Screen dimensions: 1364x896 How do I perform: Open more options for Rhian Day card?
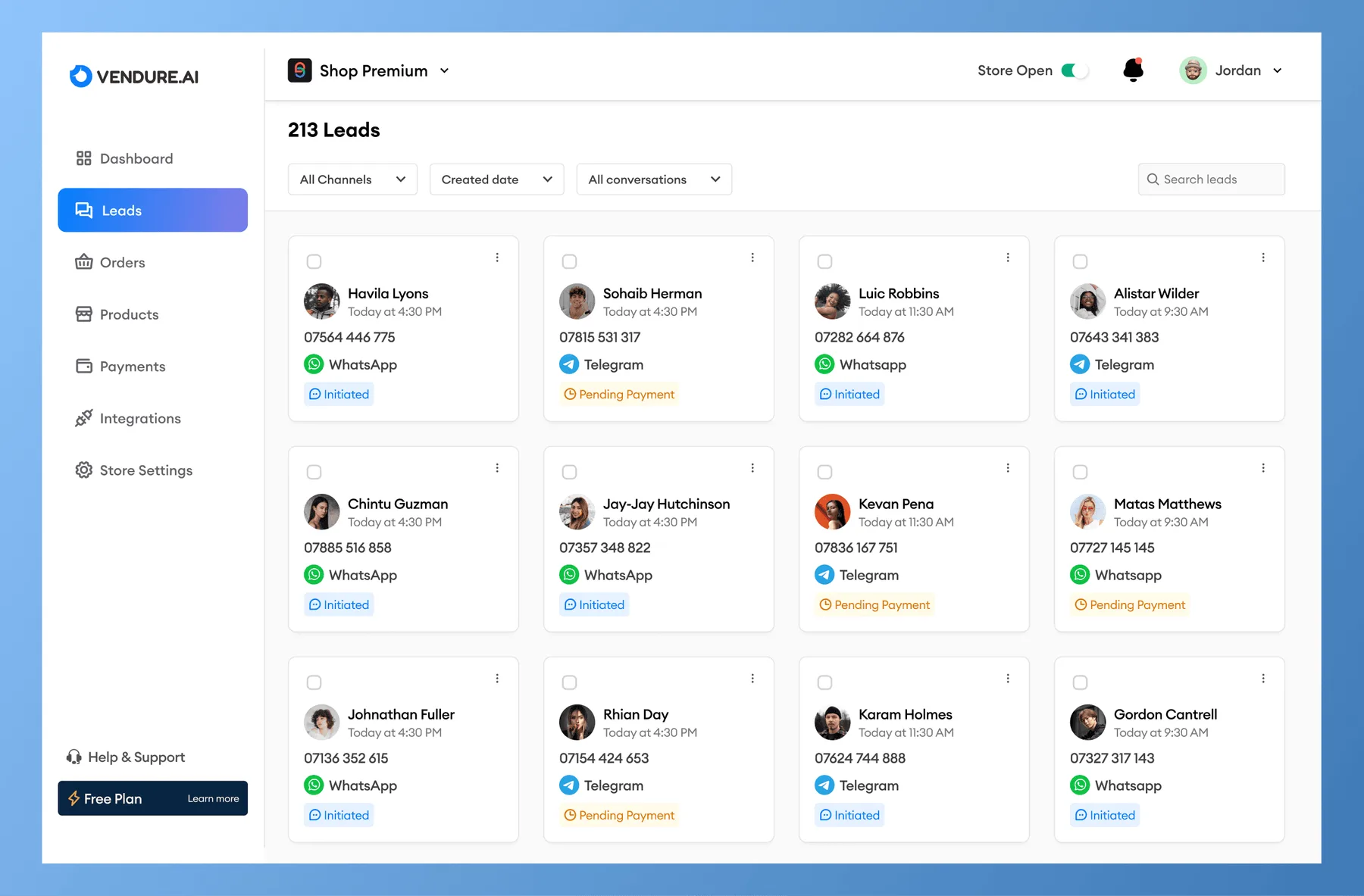pos(752,679)
